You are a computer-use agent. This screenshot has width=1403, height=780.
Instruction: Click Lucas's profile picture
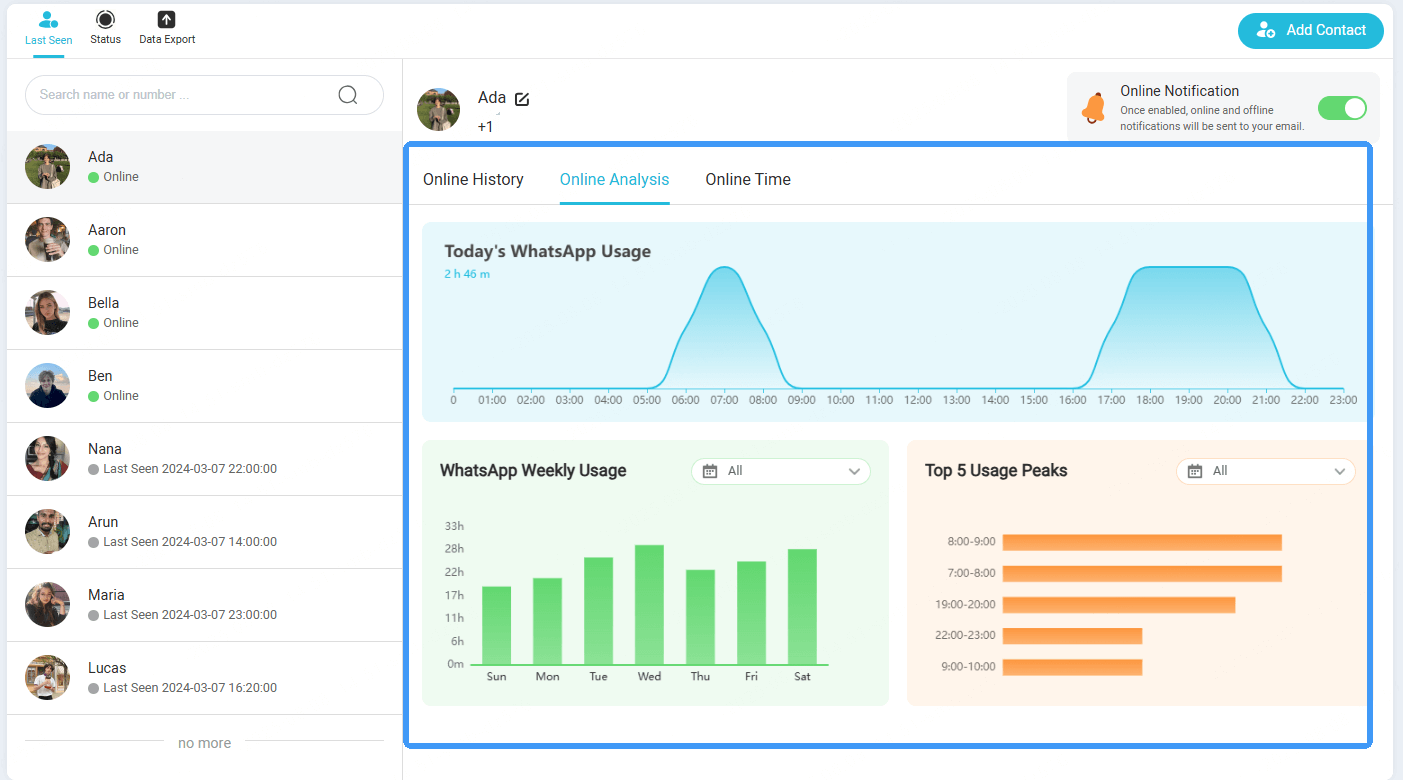pos(47,678)
